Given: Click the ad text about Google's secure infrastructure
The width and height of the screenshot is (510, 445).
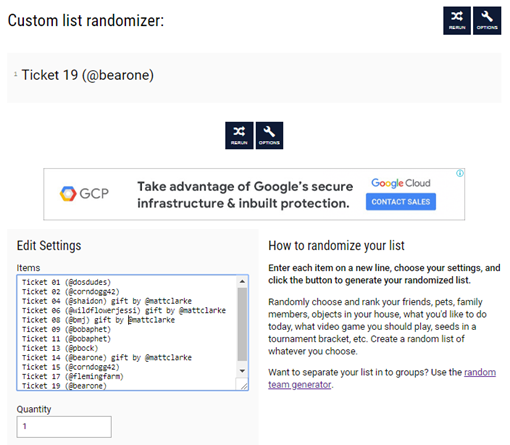Looking at the screenshot, I should [x=245, y=195].
